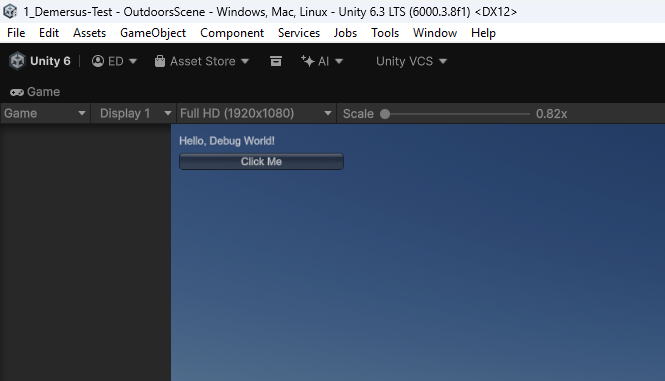Click the account avatar icon next to ED
The image size is (665, 381).
[x=98, y=61]
